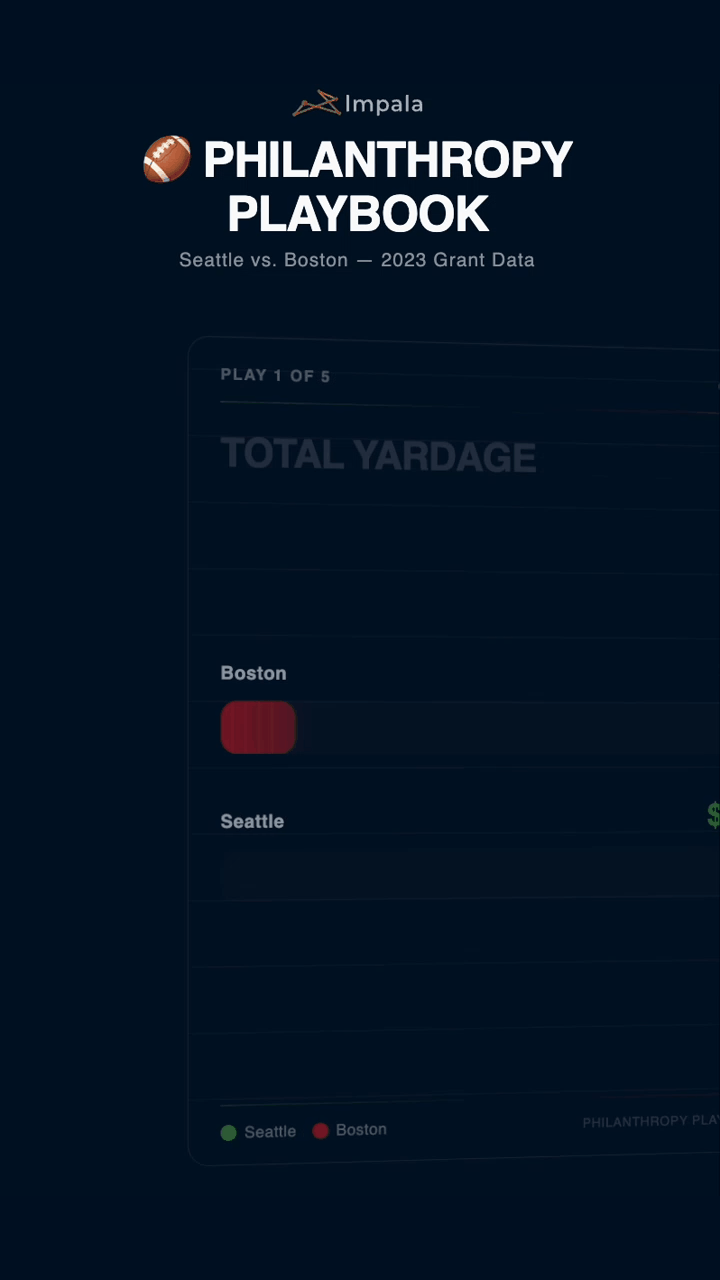Click the Boston legend text
The height and width of the screenshot is (1280, 720).
tap(361, 1130)
